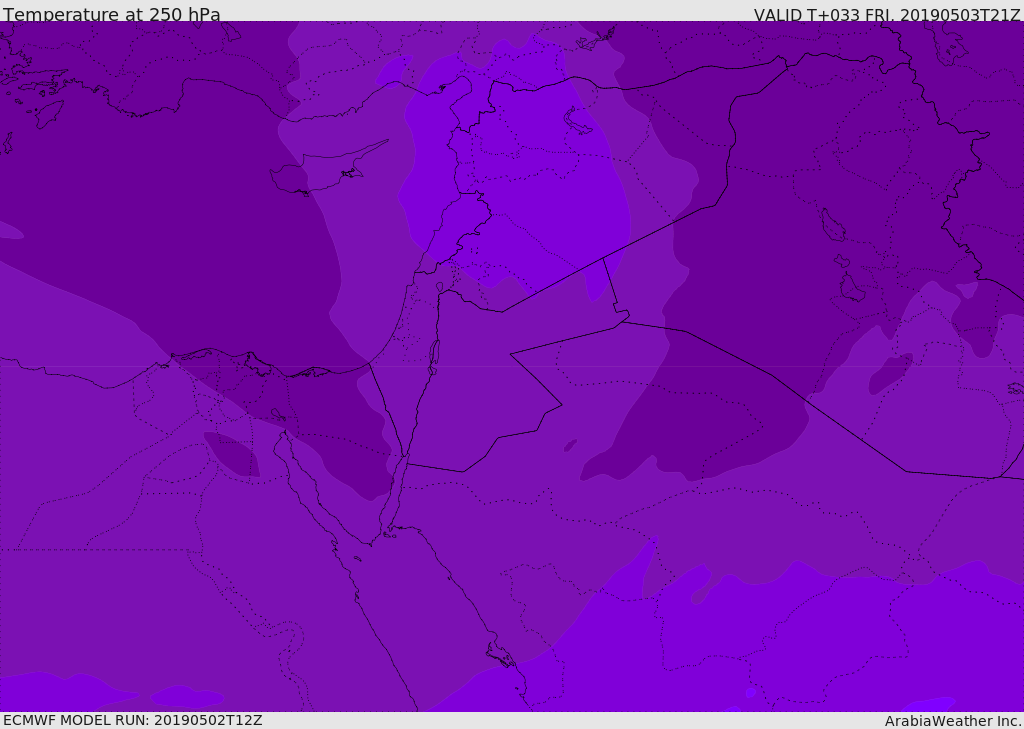Click the 'VALID T+033 FRI. 20190503T21Z' timestamp
This screenshot has width=1024, height=729.
pyautogui.click(x=886, y=14)
